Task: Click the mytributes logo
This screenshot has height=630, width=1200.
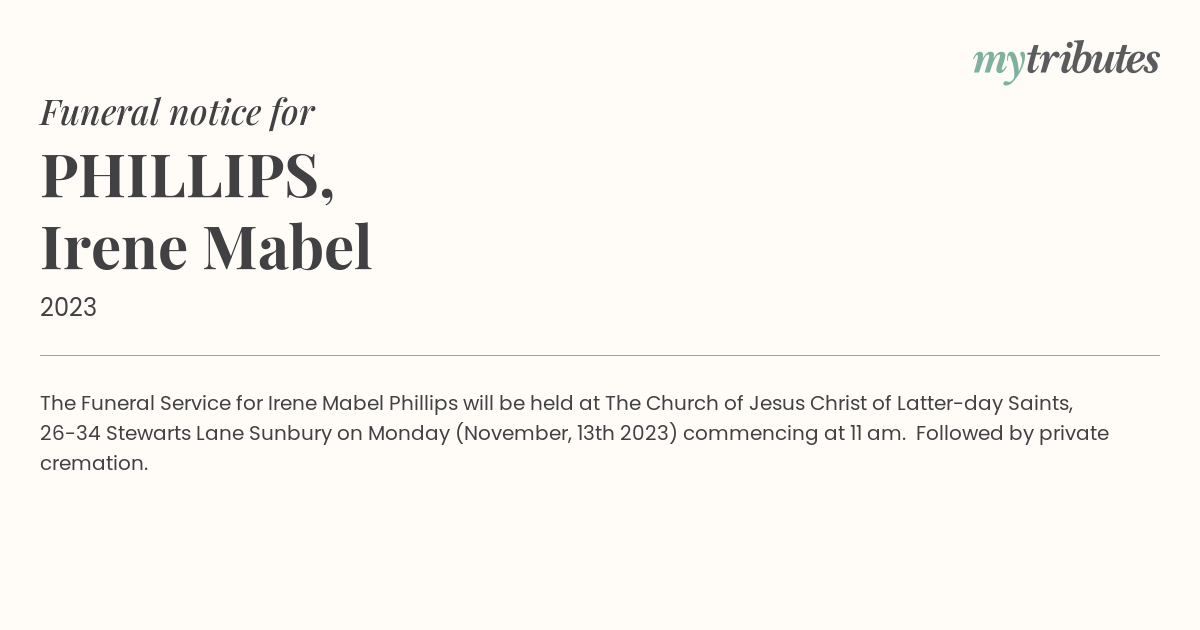Action: (1066, 62)
